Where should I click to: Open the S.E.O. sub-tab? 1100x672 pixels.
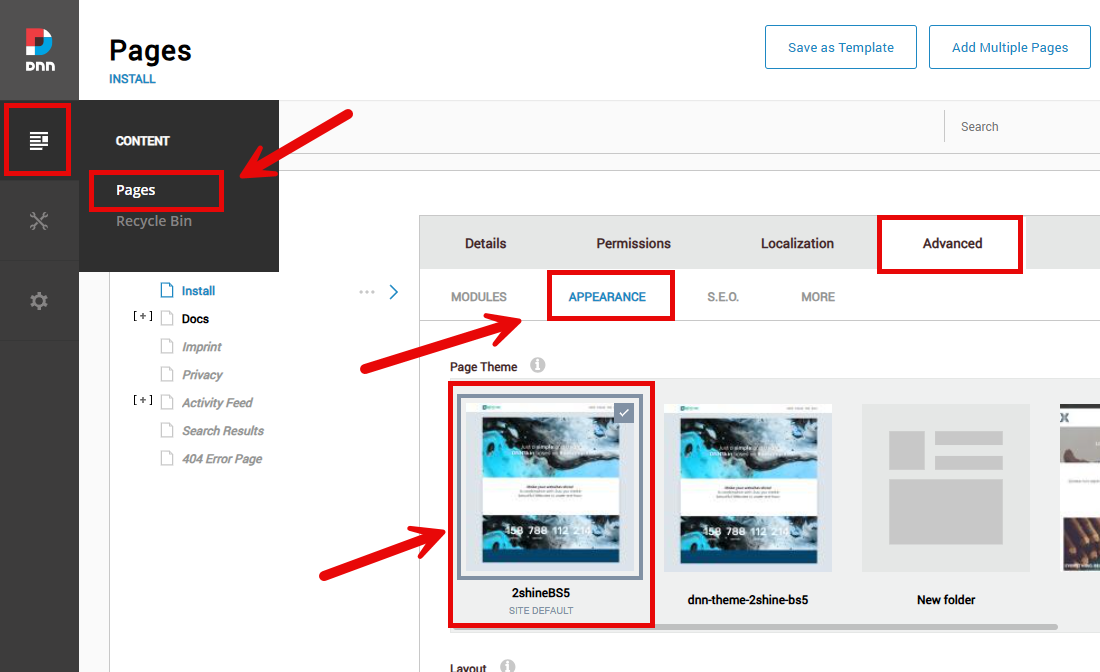point(723,297)
